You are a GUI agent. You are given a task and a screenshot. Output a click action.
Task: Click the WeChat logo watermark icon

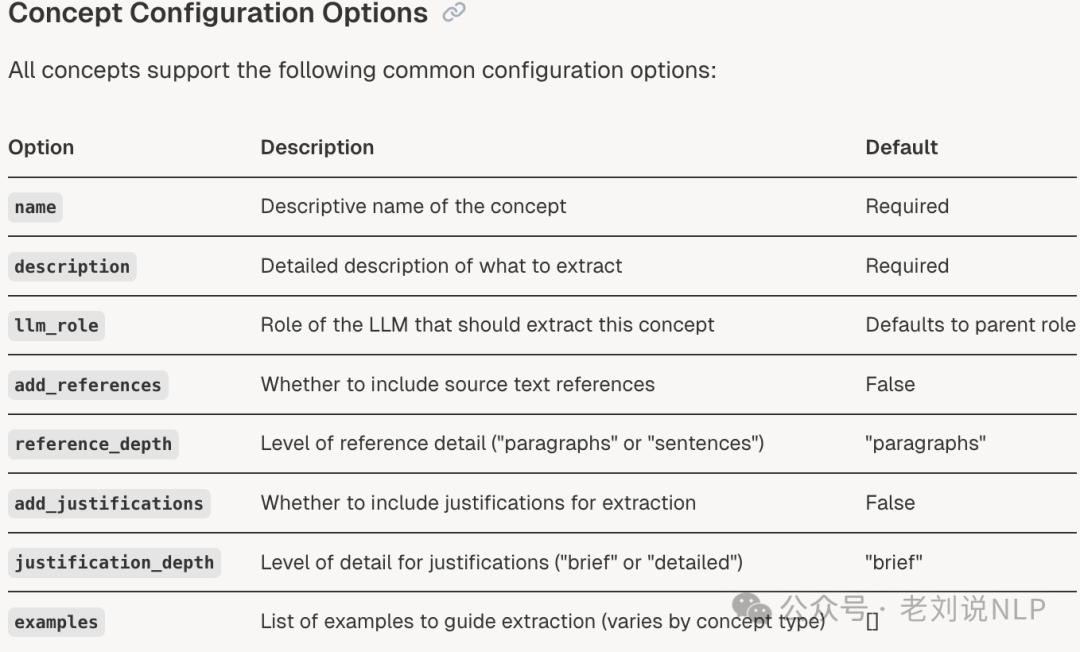751,609
